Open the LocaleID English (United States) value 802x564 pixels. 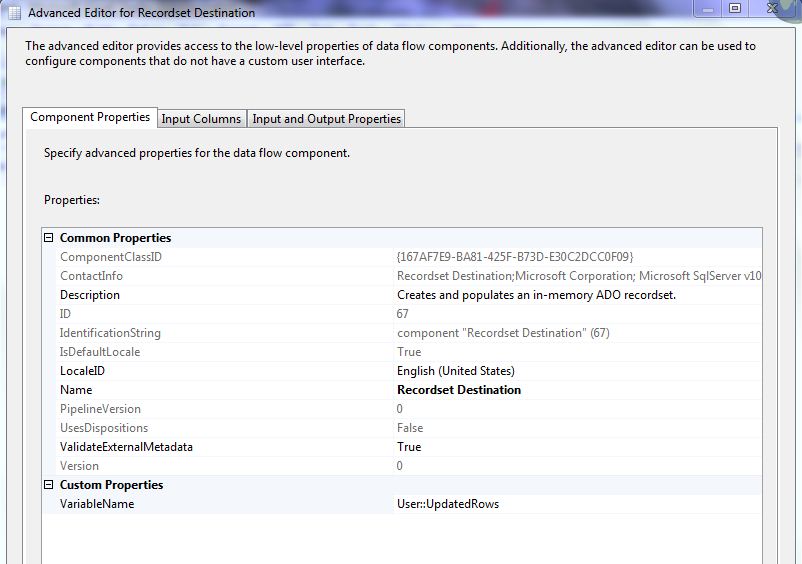[455, 371]
